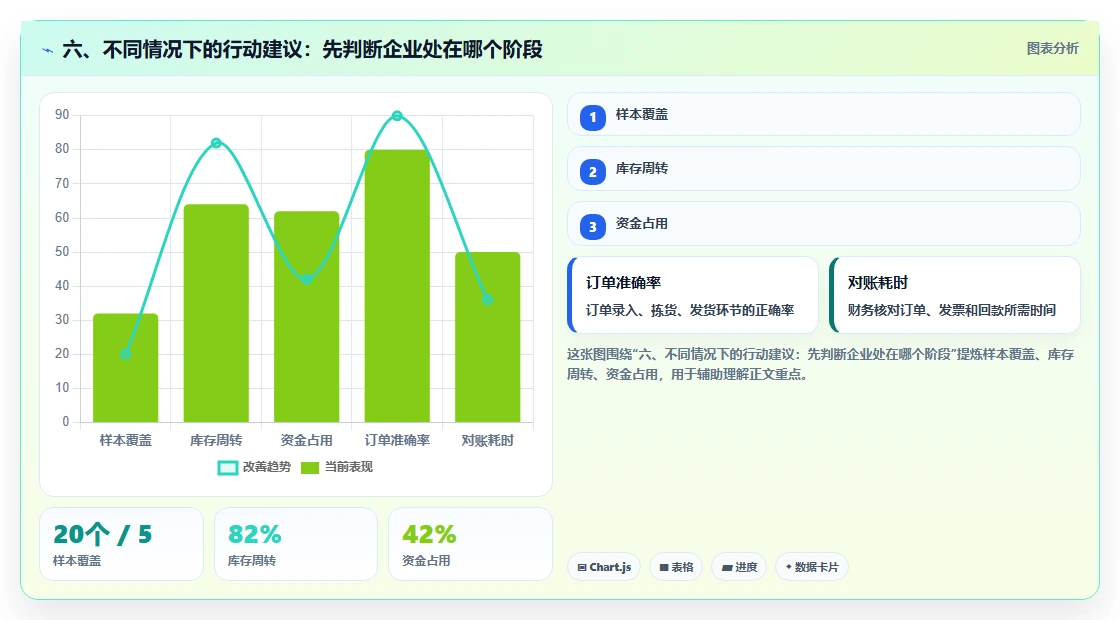The image size is (1120, 620).
Task: Toggle the 当前表现 legend entry
Action: (336, 467)
